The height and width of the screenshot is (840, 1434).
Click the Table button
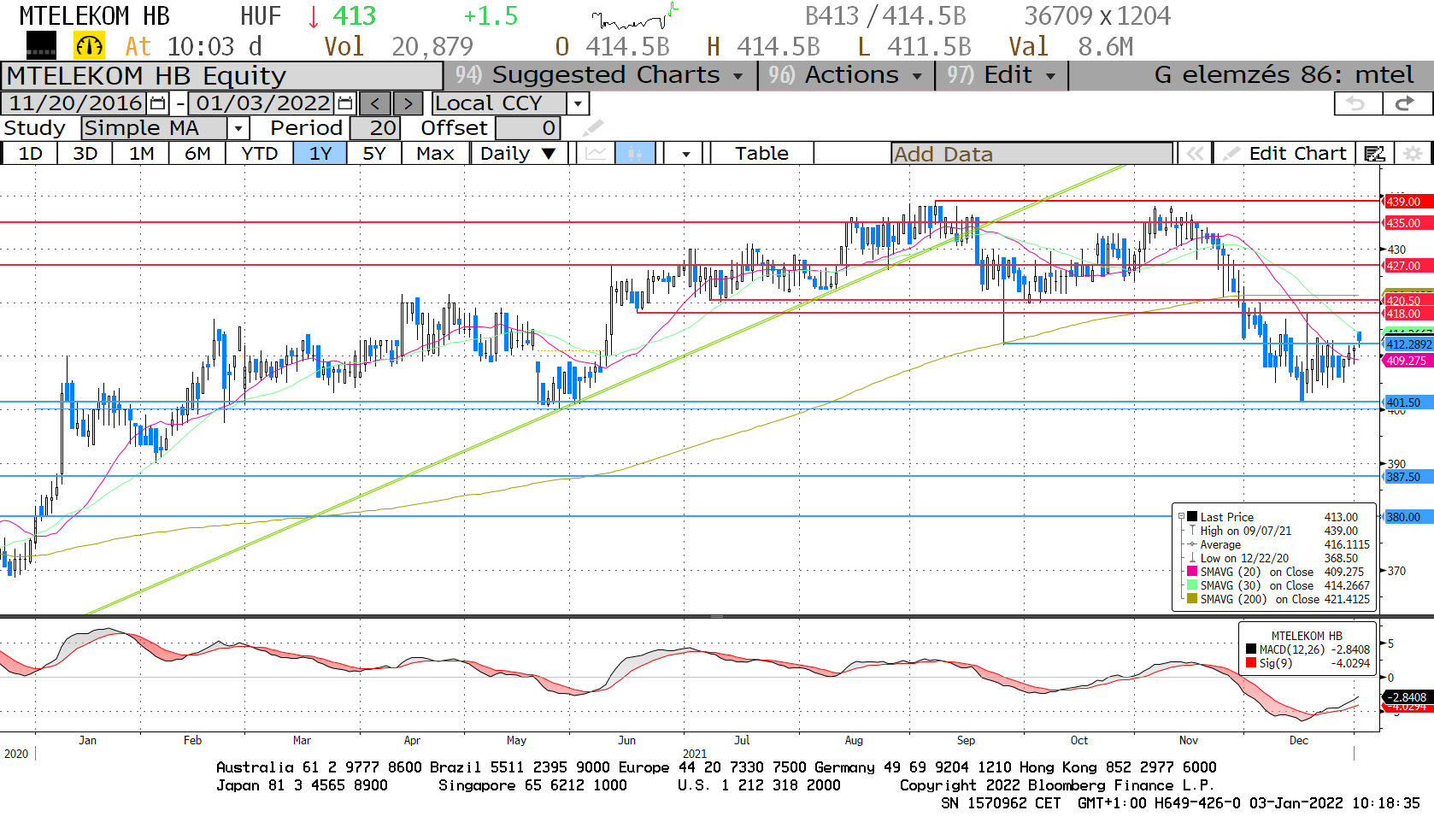[x=761, y=154]
